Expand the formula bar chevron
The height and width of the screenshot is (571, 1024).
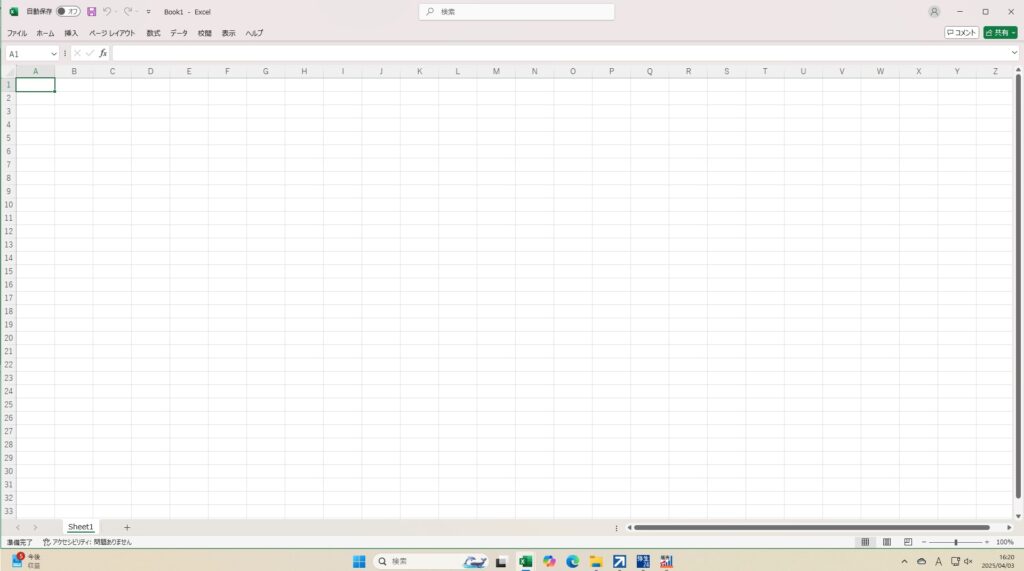(x=1014, y=53)
